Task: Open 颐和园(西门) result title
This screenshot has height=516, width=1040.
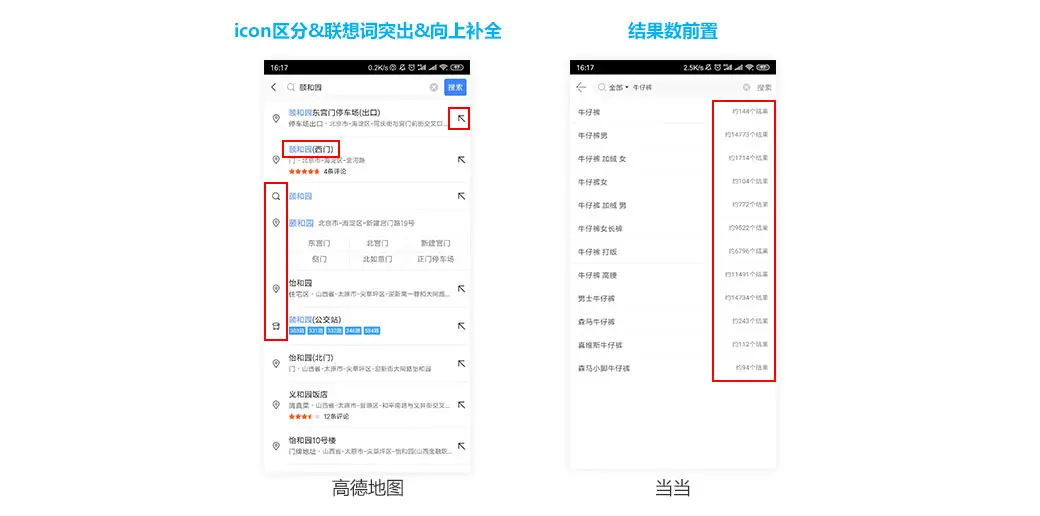Action: [311, 149]
